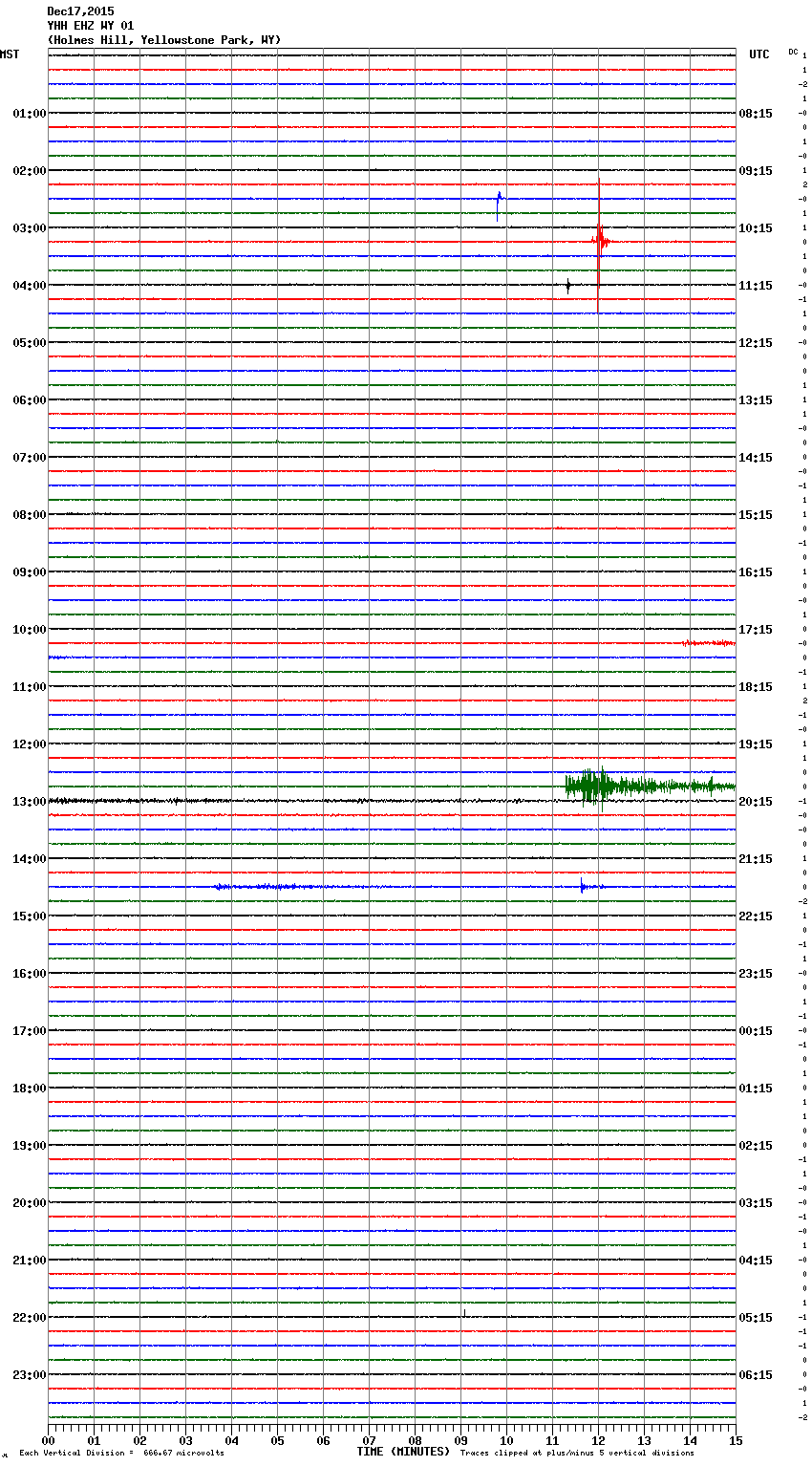Click the red noise at end of 10:15 trace
Viewport: 812px width, 1466px height.
(x=709, y=643)
